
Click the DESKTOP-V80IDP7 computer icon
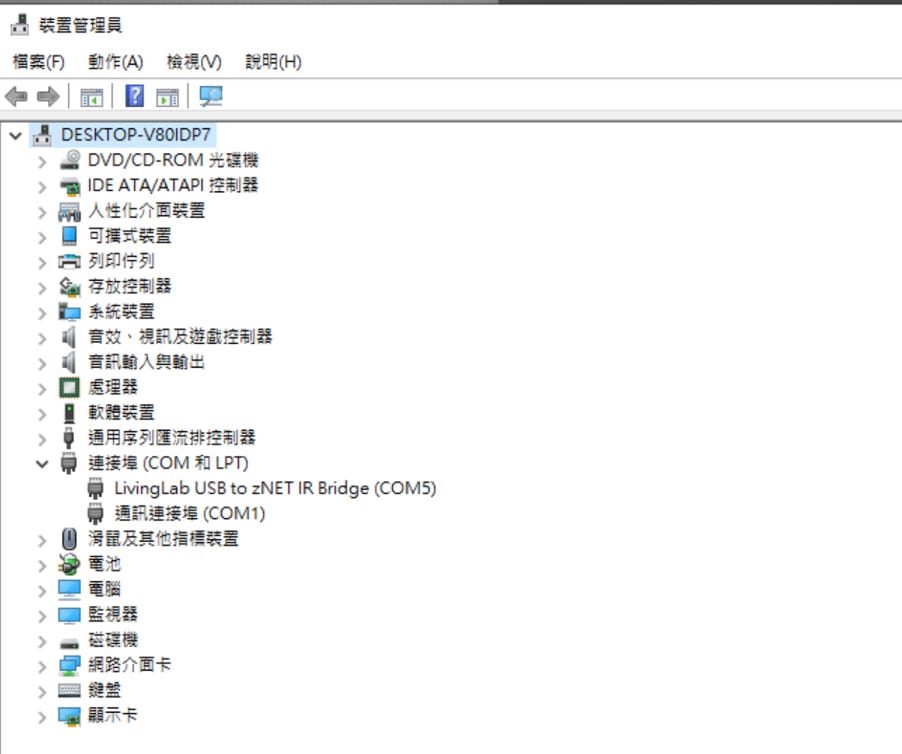42,135
